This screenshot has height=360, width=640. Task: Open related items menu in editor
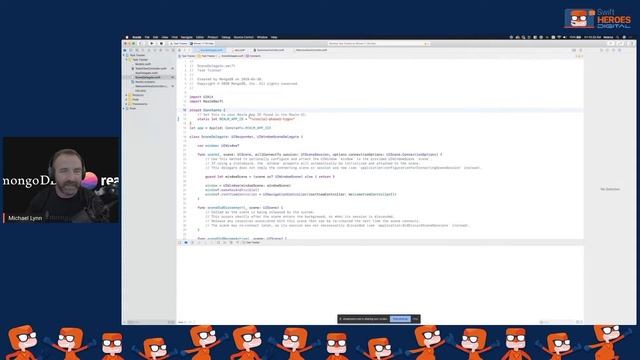179,50
